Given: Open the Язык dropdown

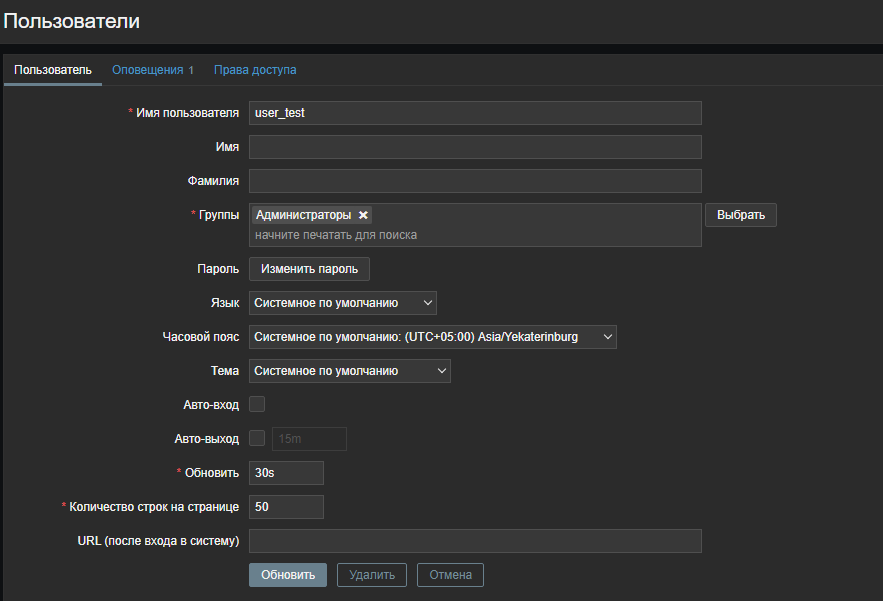Looking at the screenshot, I should [x=342, y=303].
